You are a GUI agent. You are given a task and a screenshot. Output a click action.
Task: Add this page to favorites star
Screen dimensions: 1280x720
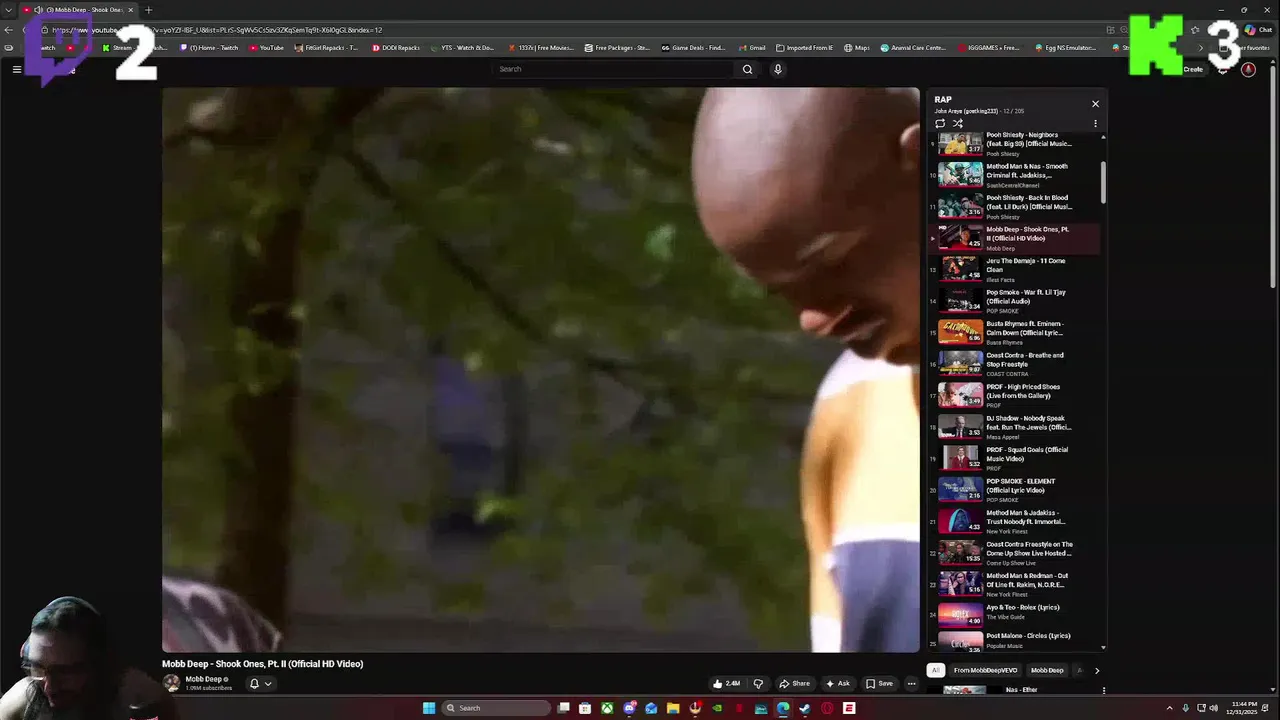(1195, 30)
